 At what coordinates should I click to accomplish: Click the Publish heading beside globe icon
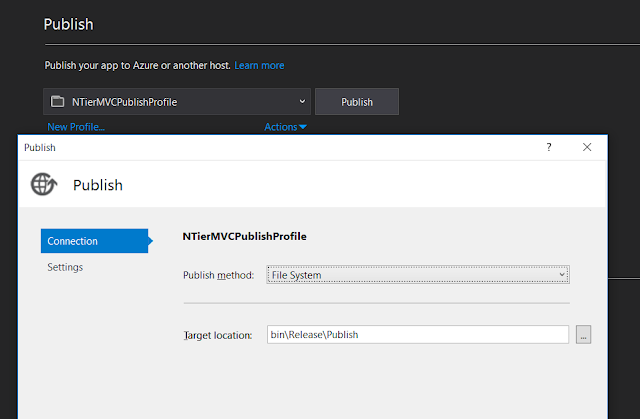(x=98, y=185)
